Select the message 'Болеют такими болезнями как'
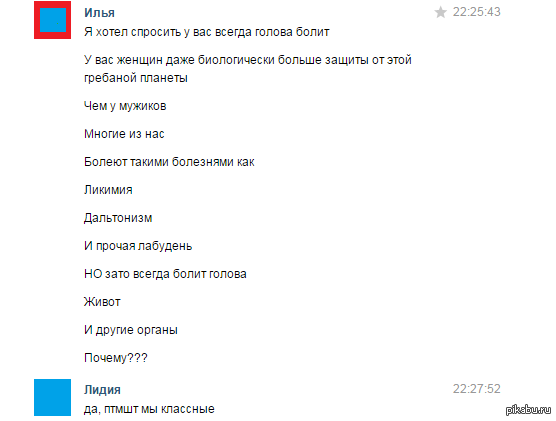Viewport: 556px width, 421px height. click(x=169, y=162)
